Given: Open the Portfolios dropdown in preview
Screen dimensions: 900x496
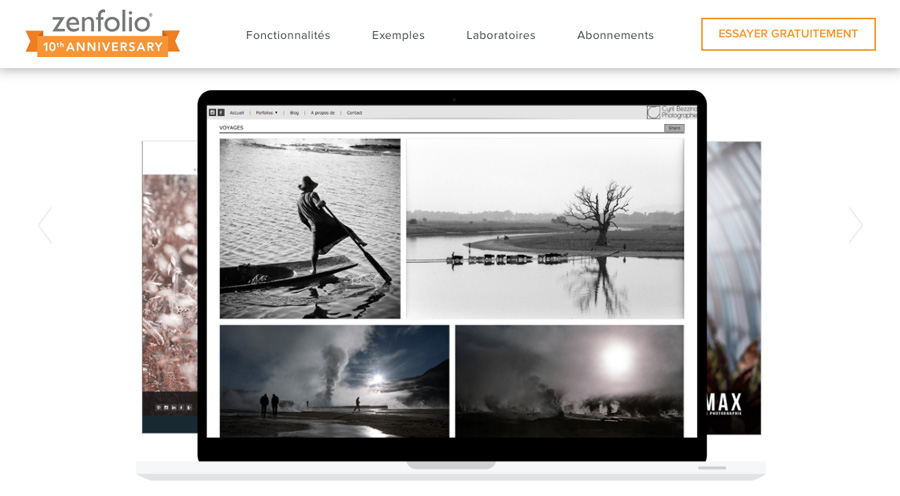Looking at the screenshot, I should point(266,113).
